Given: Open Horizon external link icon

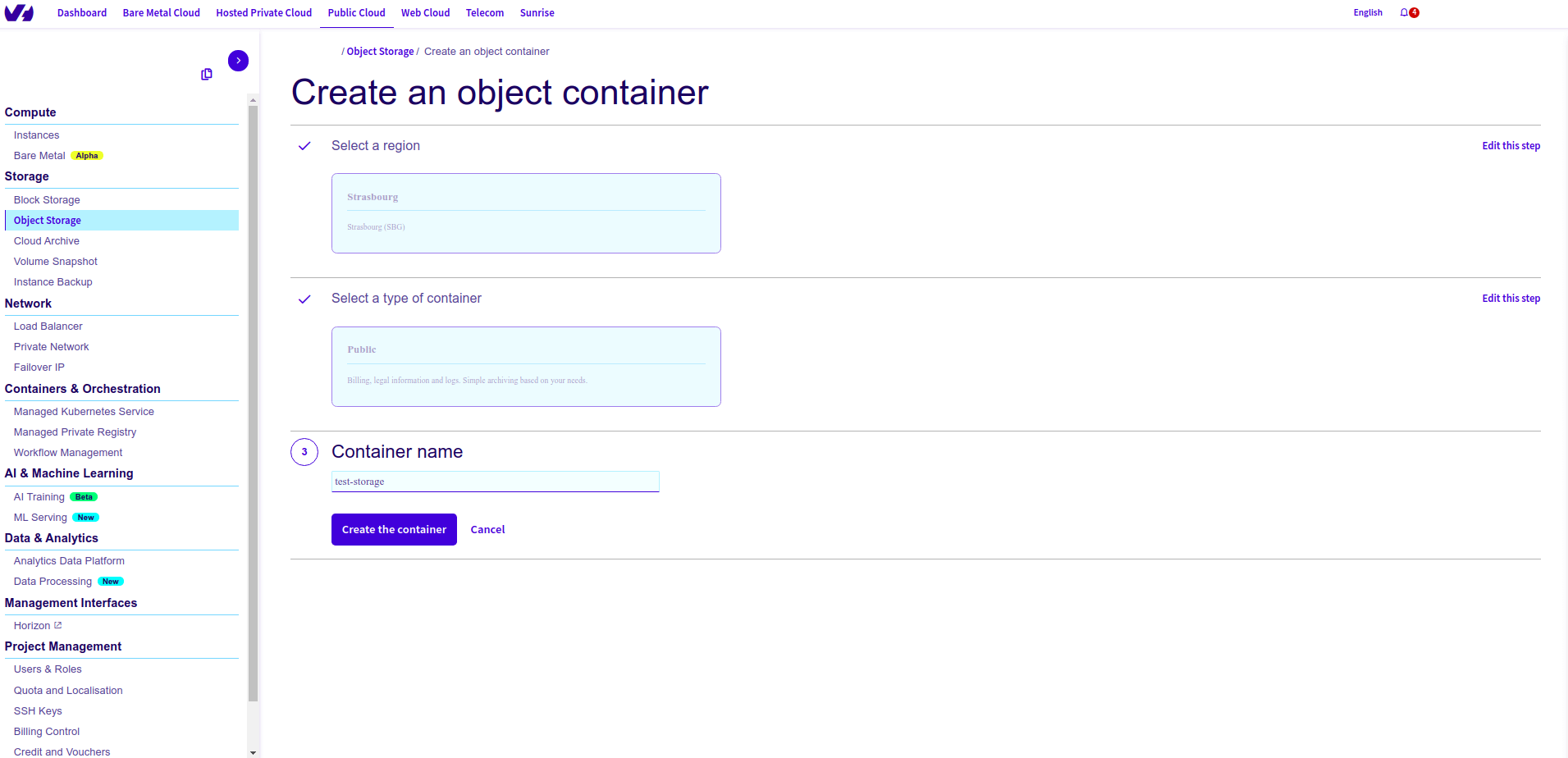Looking at the screenshot, I should [57, 625].
